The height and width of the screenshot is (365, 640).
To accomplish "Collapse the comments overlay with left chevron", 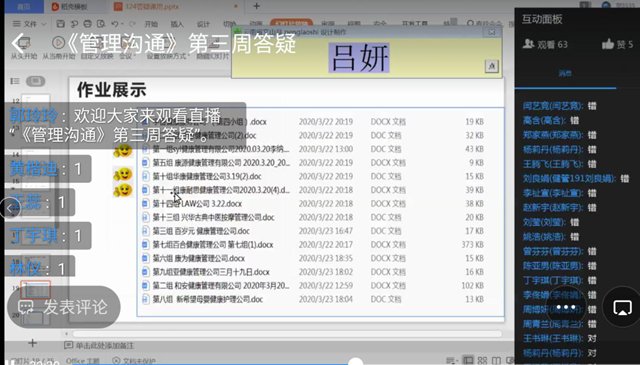I will point(10,208).
